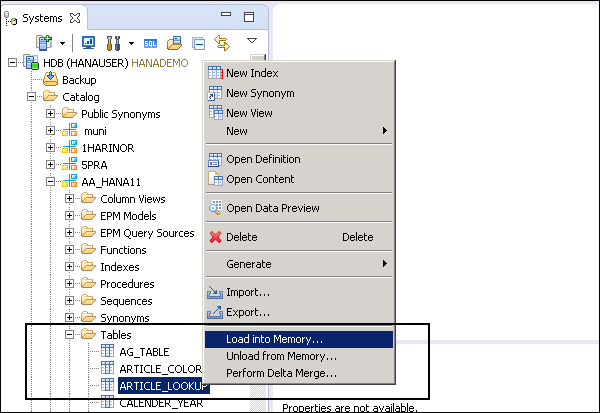Expand the Indexes folder
This screenshot has height=413, width=600.
tap(69, 266)
